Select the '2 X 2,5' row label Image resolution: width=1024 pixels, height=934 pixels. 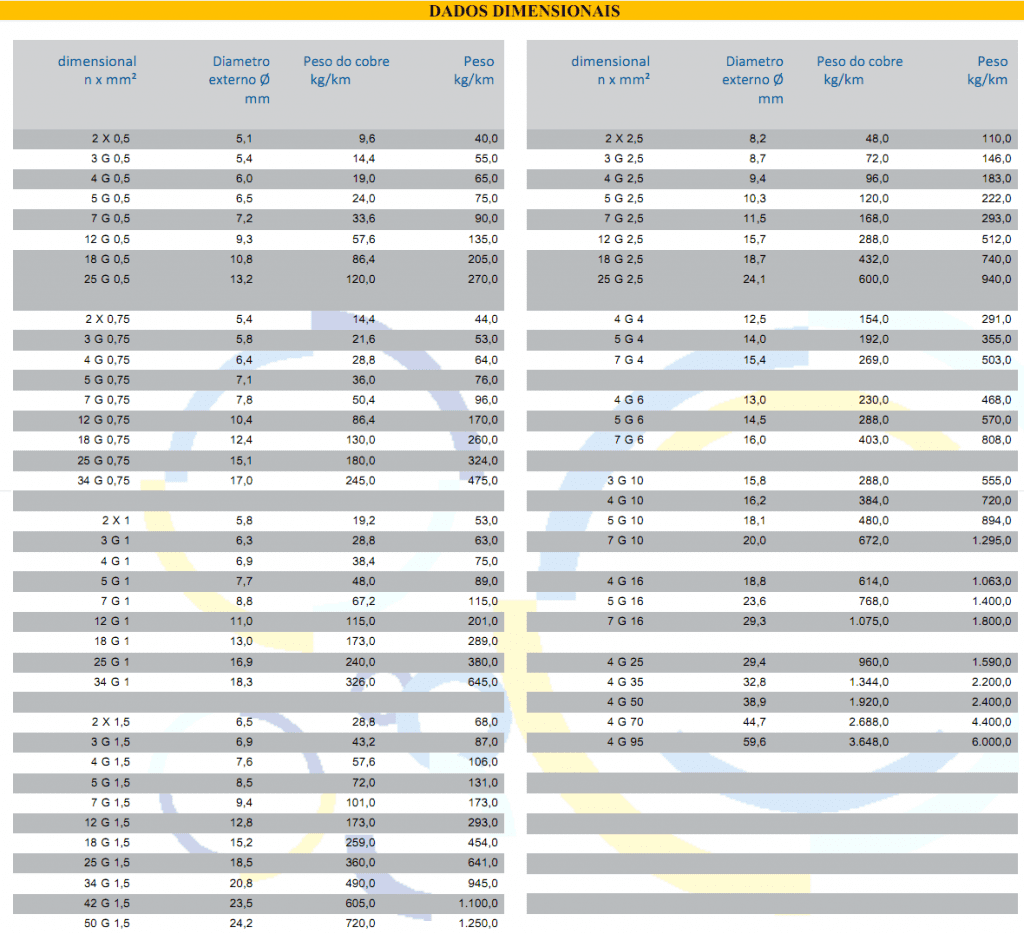[624, 138]
